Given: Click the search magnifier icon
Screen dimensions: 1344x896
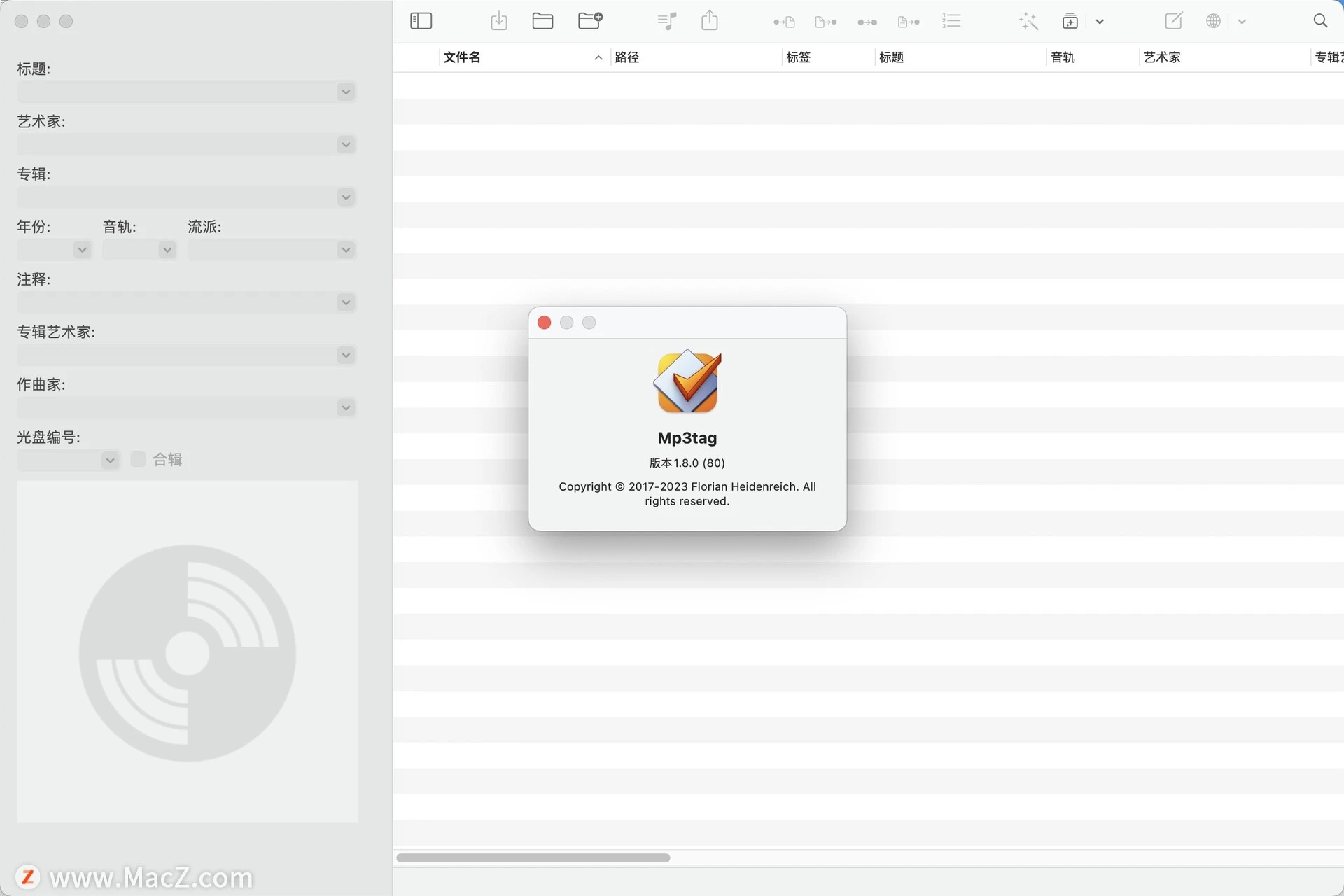Looking at the screenshot, I should point(1320,20).
